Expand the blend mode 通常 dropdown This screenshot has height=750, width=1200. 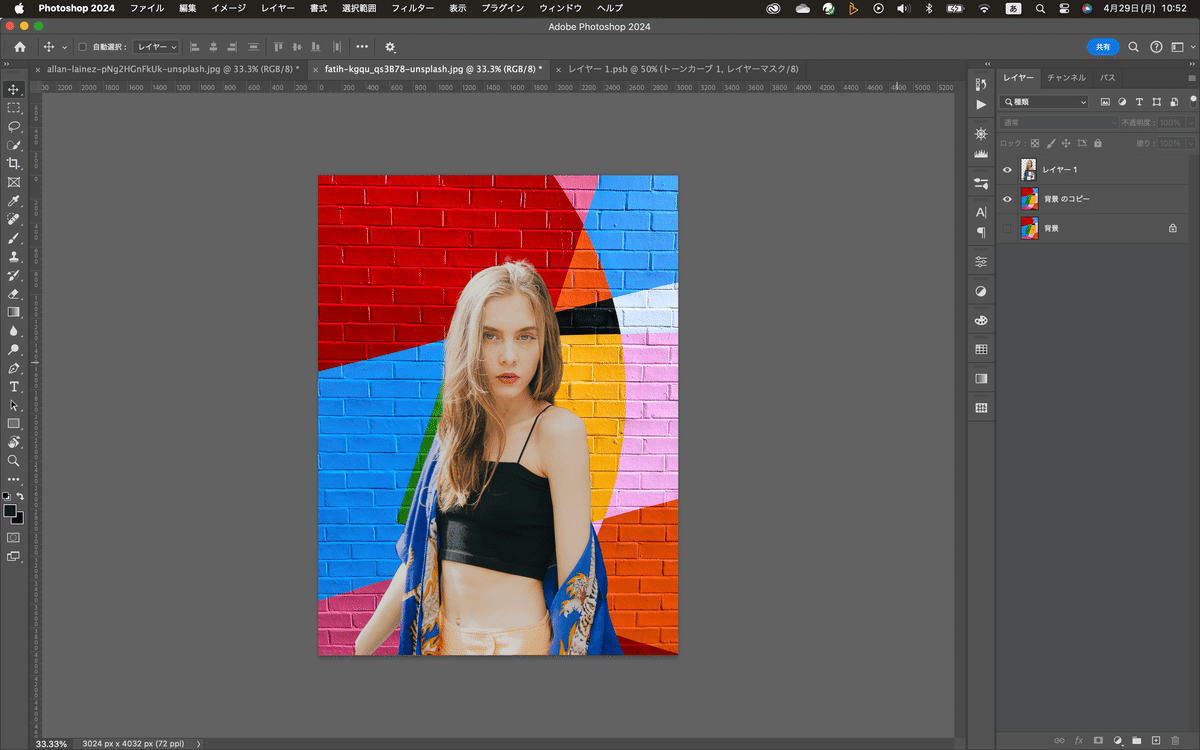(1059, 122)
